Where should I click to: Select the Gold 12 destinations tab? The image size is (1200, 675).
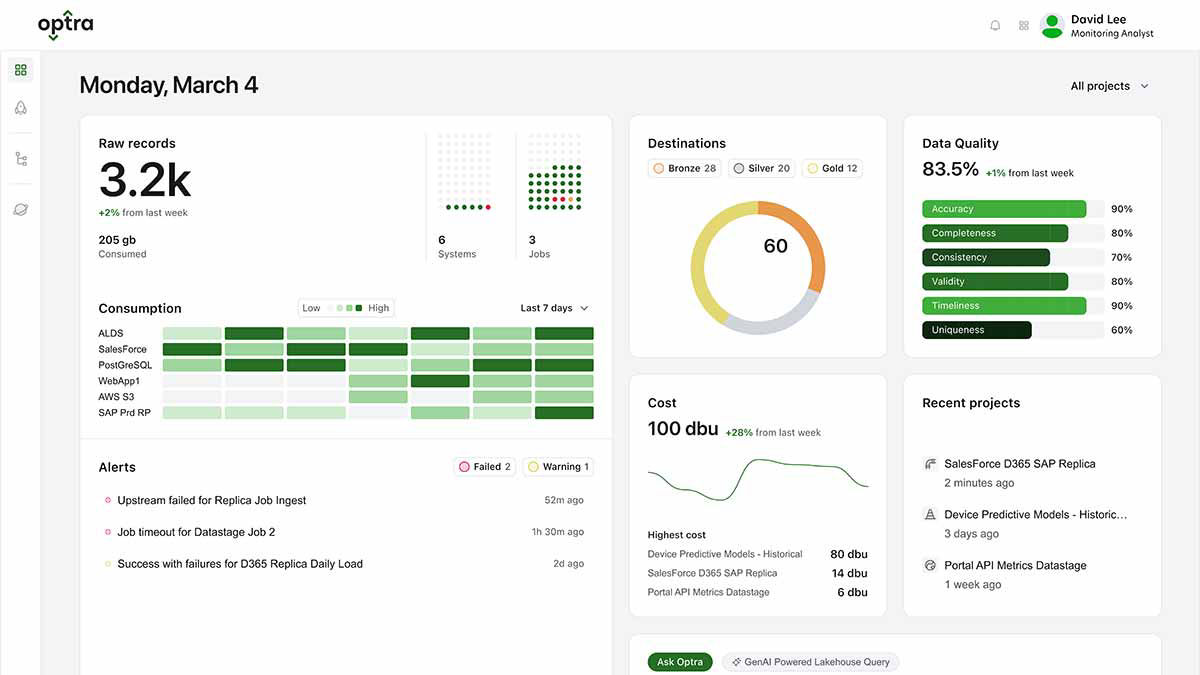(832, 168)
